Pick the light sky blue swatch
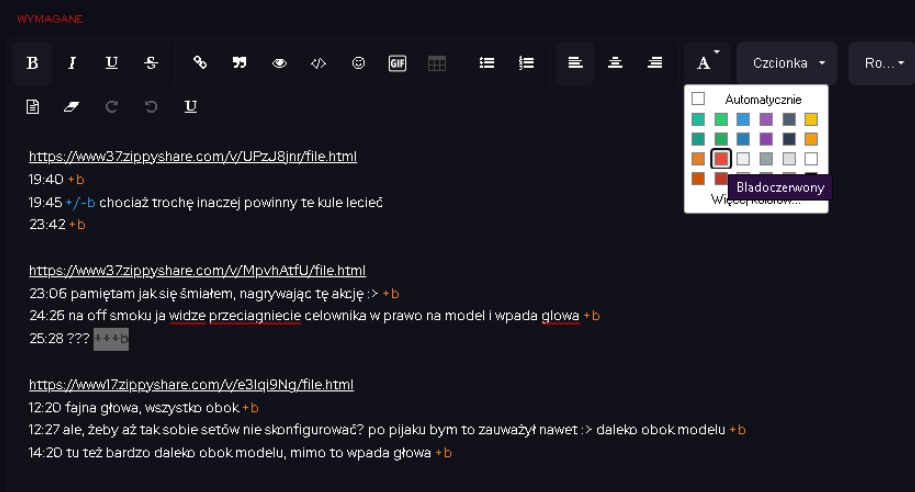The height and width of the screenshot is (492, 915). (x=743, y=120)
